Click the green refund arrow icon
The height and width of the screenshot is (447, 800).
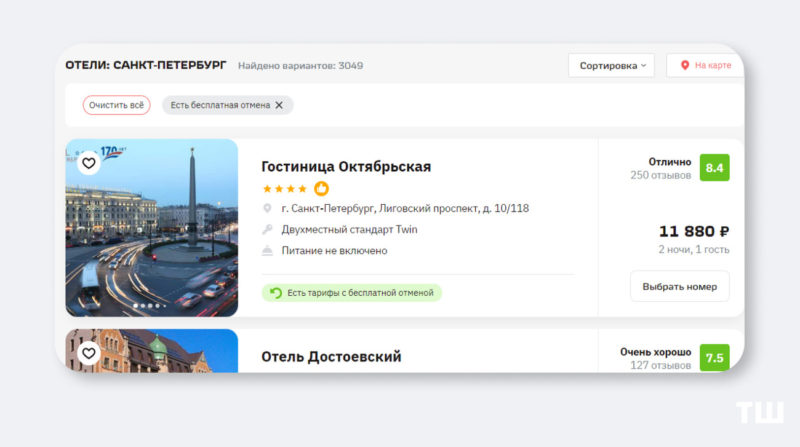276,293
